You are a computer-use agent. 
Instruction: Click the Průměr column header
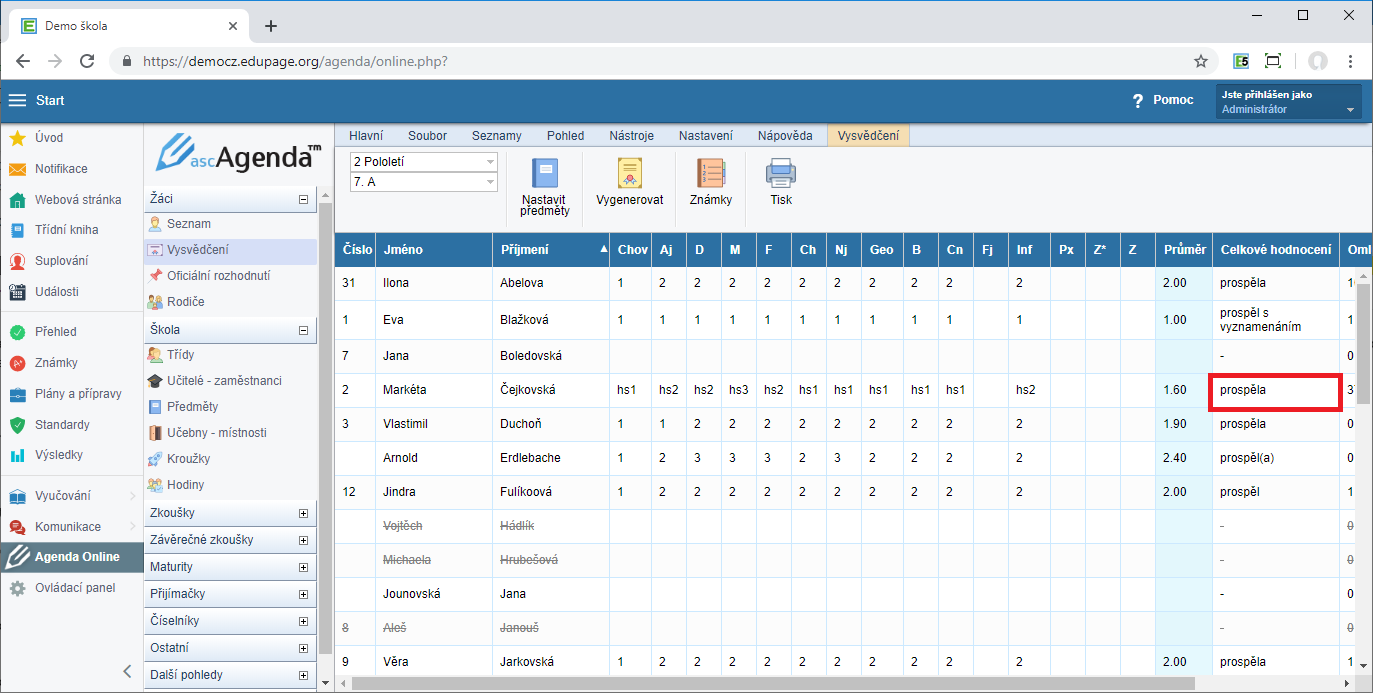1184,250
